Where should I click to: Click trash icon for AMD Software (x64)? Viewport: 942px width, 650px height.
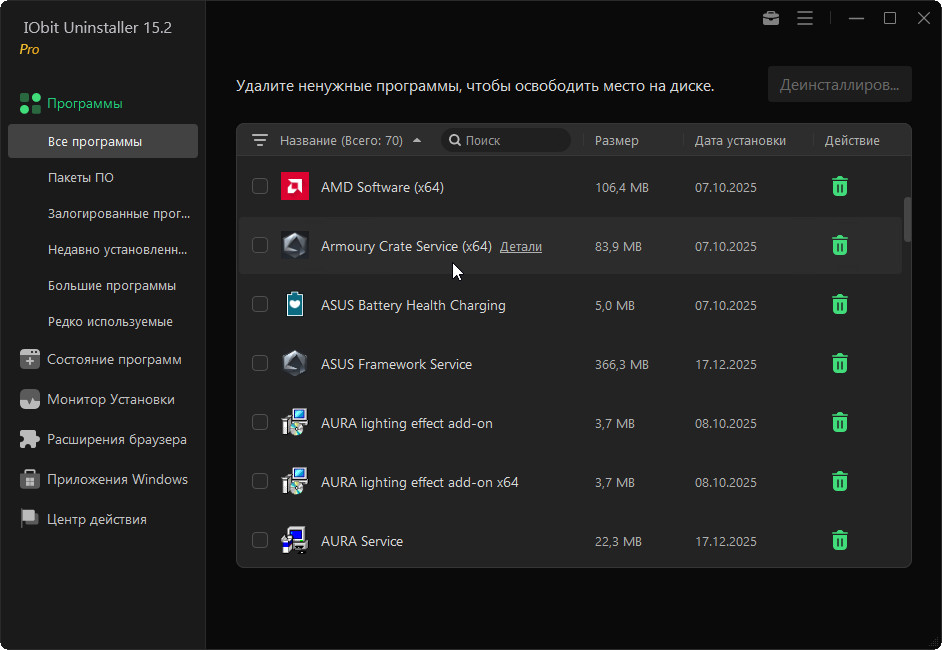840,187
